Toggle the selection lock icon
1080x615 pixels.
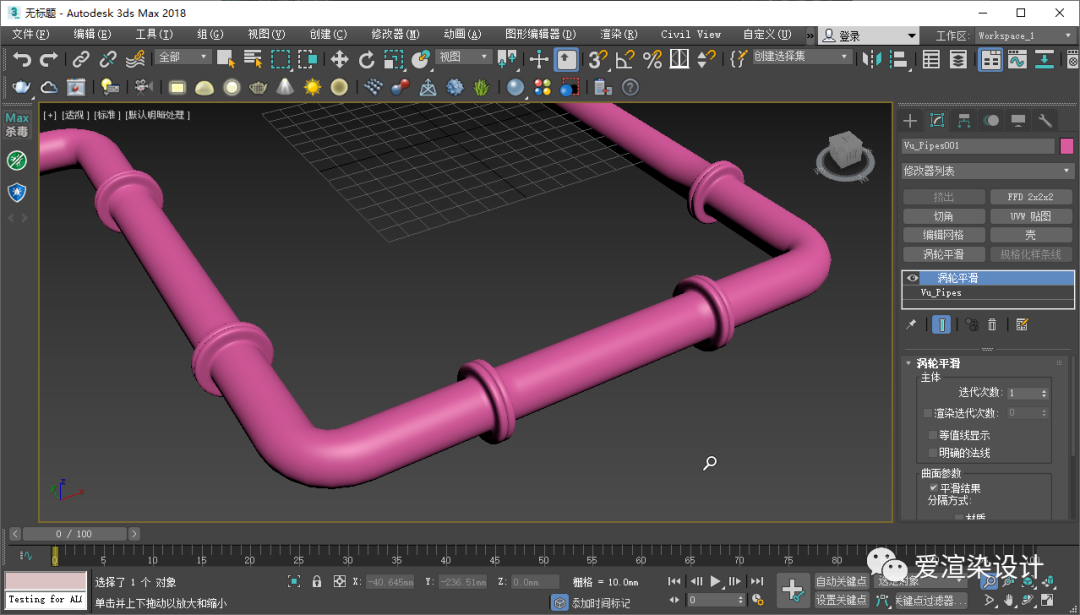click(x=317, y=581)
